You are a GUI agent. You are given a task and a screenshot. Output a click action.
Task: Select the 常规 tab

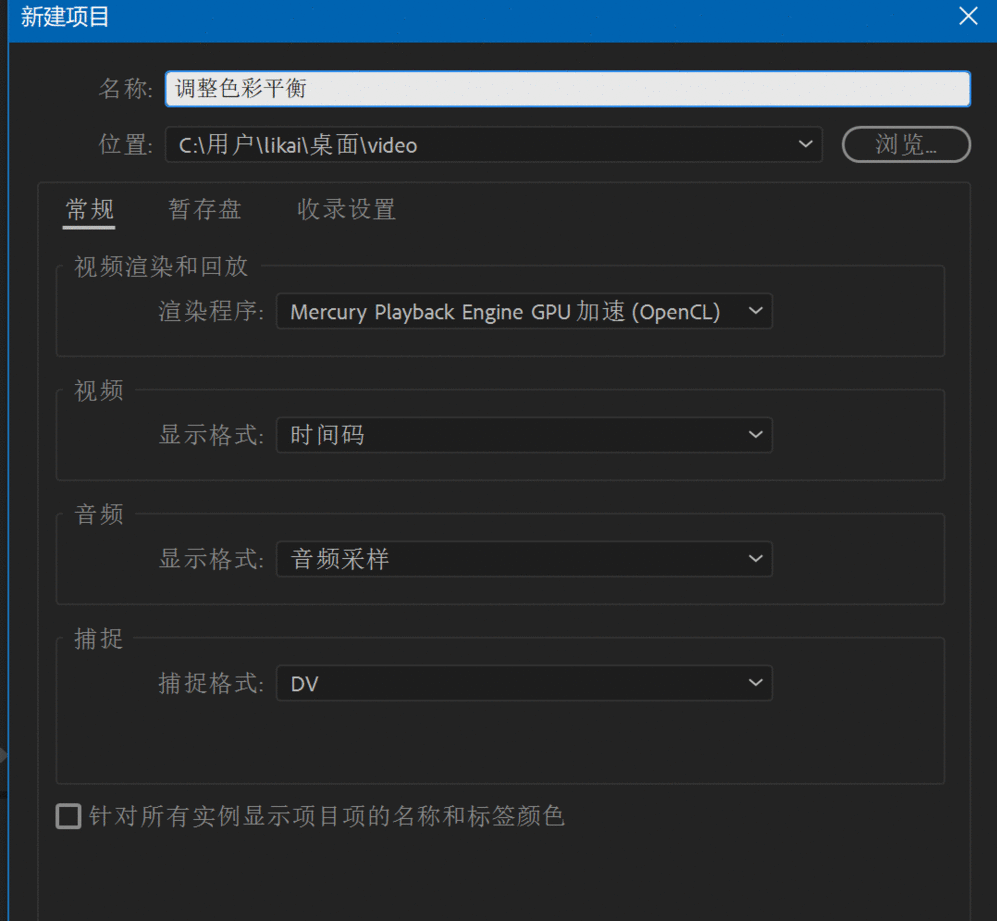88,209
